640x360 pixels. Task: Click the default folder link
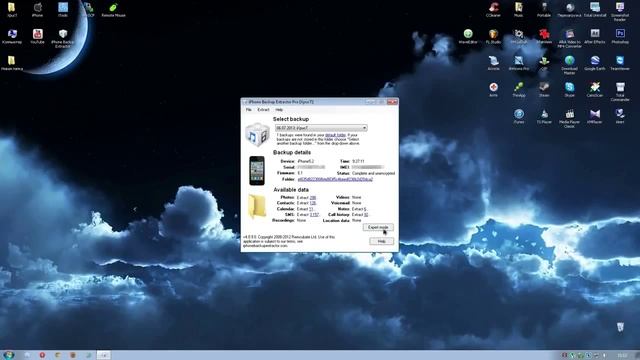pyautogui.click(x=336, y=135)
